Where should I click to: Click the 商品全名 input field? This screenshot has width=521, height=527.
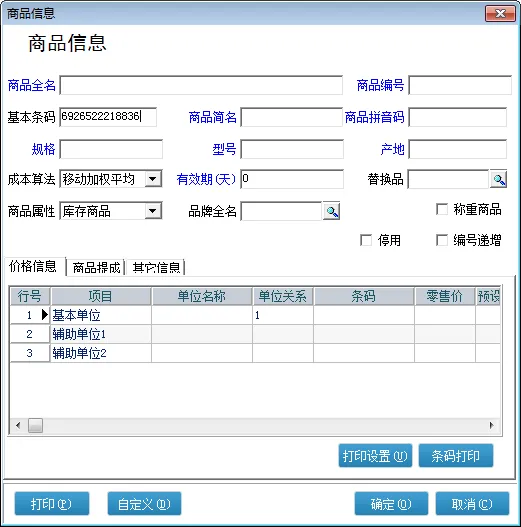201,85
